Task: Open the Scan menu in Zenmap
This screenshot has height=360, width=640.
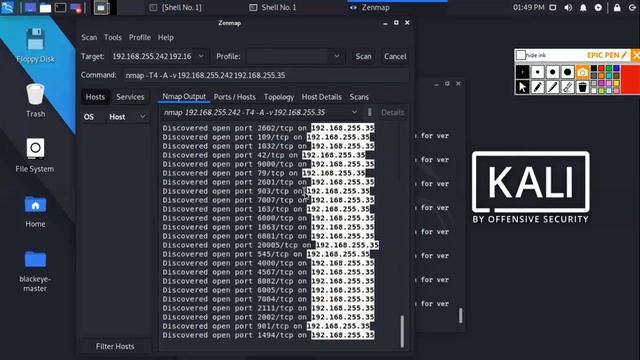Action: [89, 37]
